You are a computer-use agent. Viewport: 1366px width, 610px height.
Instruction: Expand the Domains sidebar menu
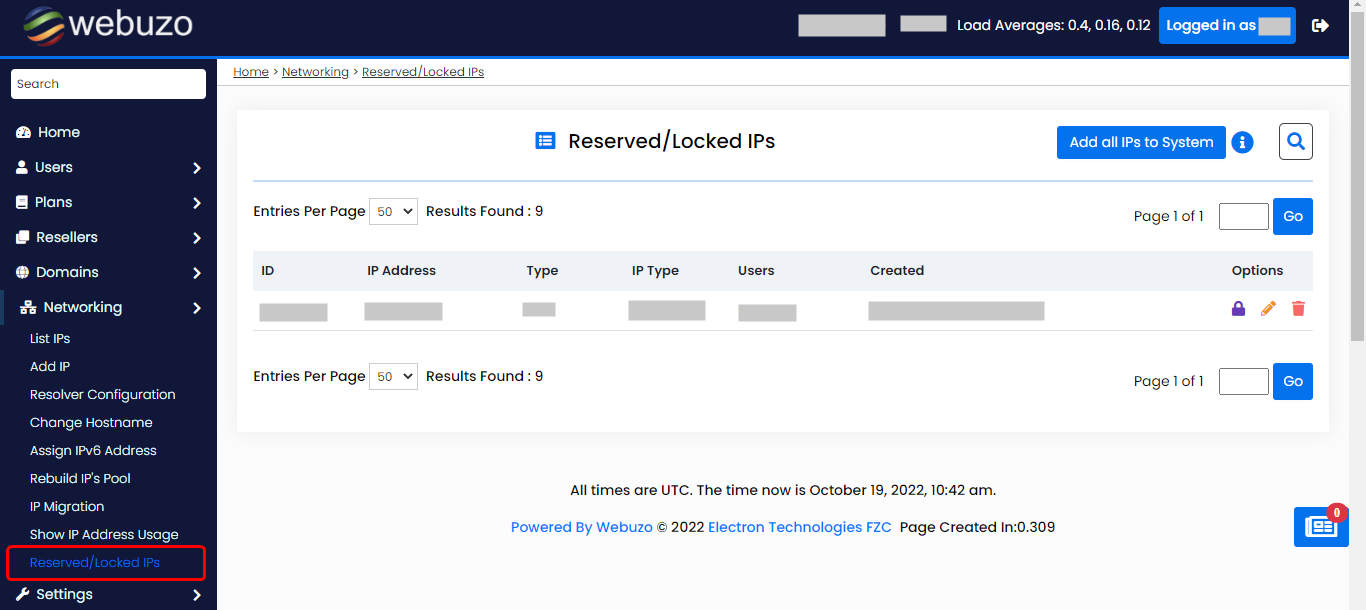pyautogui.click(x=108, y=273)
